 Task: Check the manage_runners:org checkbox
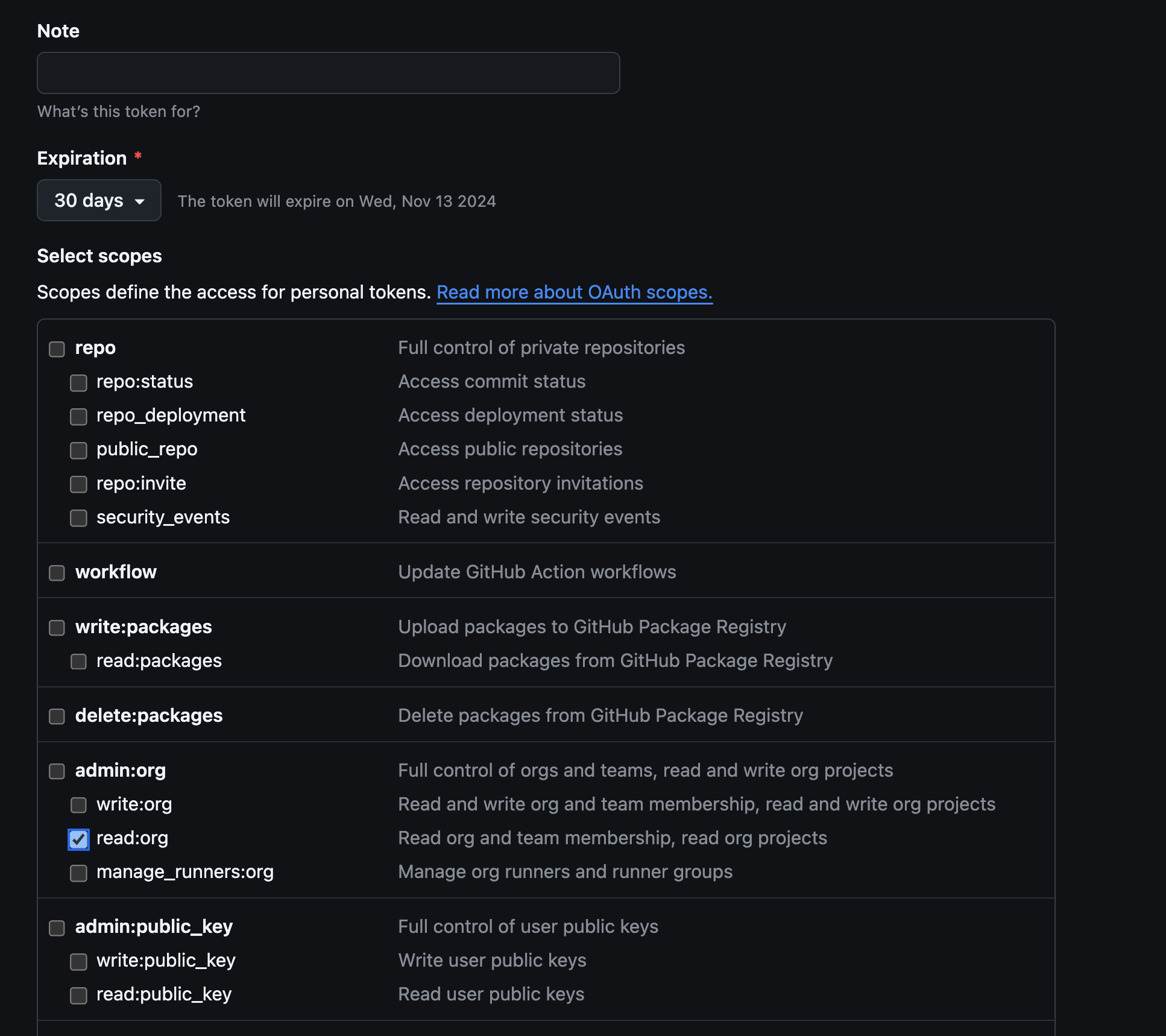point(78,873)
